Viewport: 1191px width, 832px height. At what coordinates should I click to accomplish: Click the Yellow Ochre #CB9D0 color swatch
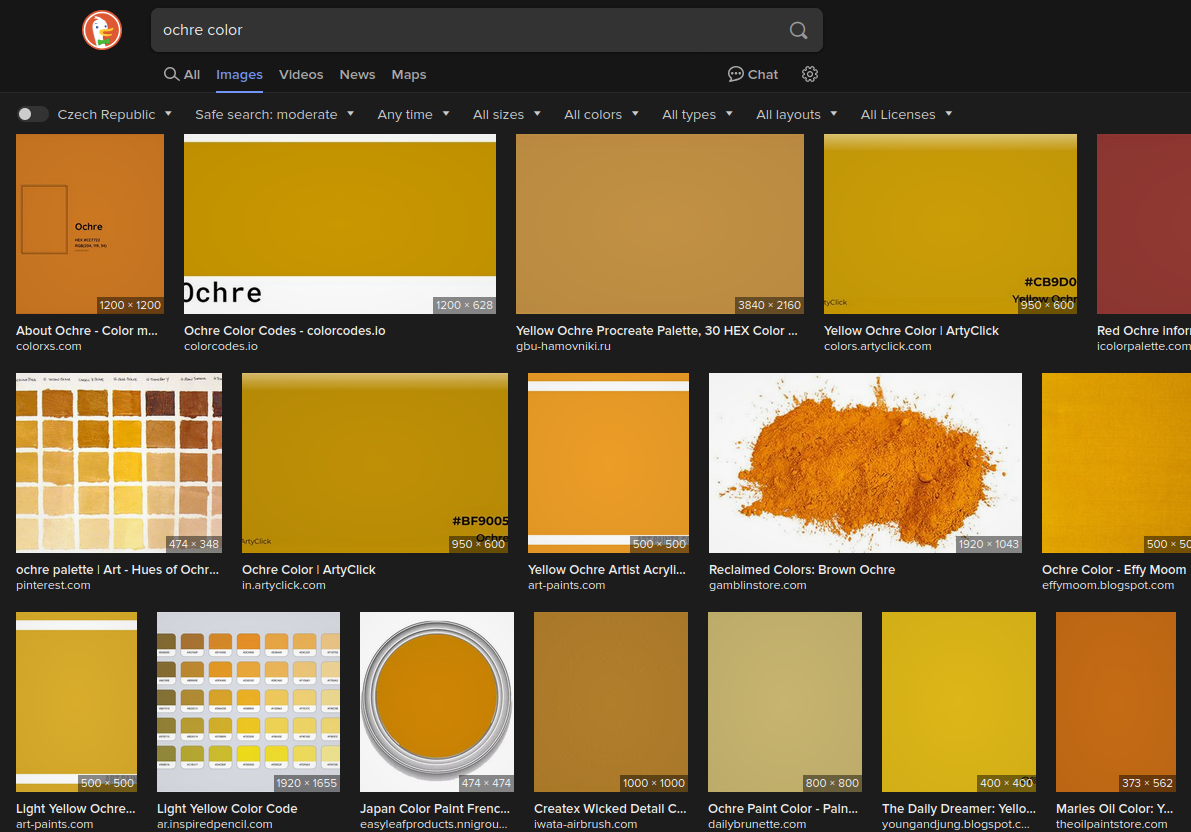pyautogui.click(x=949, y=224)
